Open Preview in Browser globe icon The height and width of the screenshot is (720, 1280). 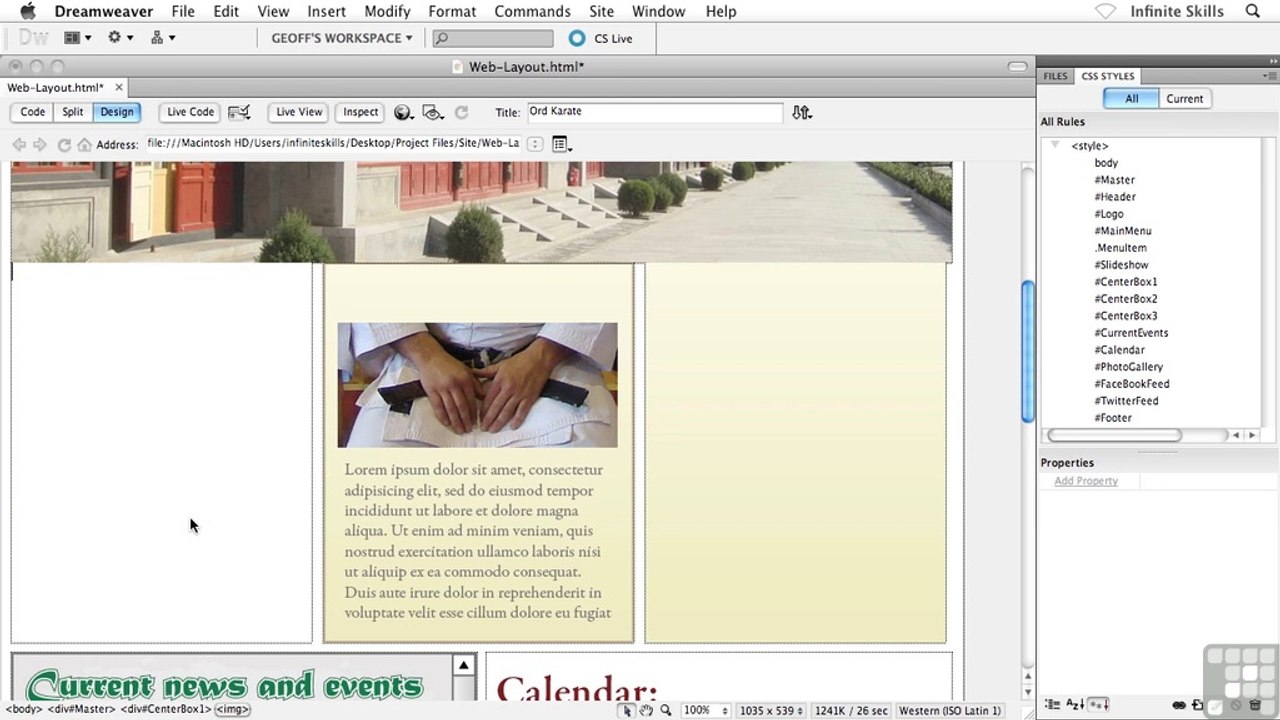click(403, 112)
